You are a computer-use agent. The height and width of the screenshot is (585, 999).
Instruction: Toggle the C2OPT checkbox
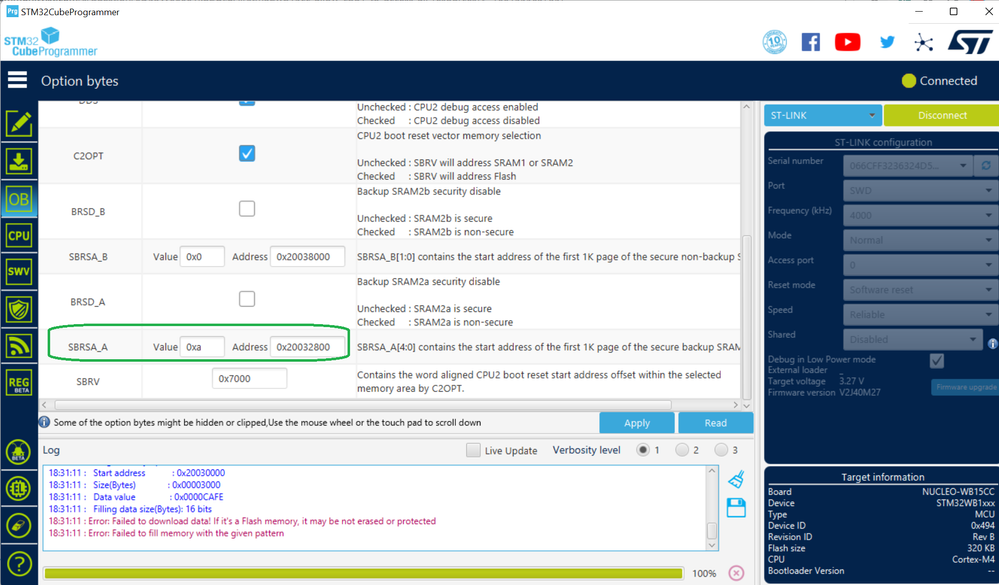pyautogui.click(x=247, y=154)
